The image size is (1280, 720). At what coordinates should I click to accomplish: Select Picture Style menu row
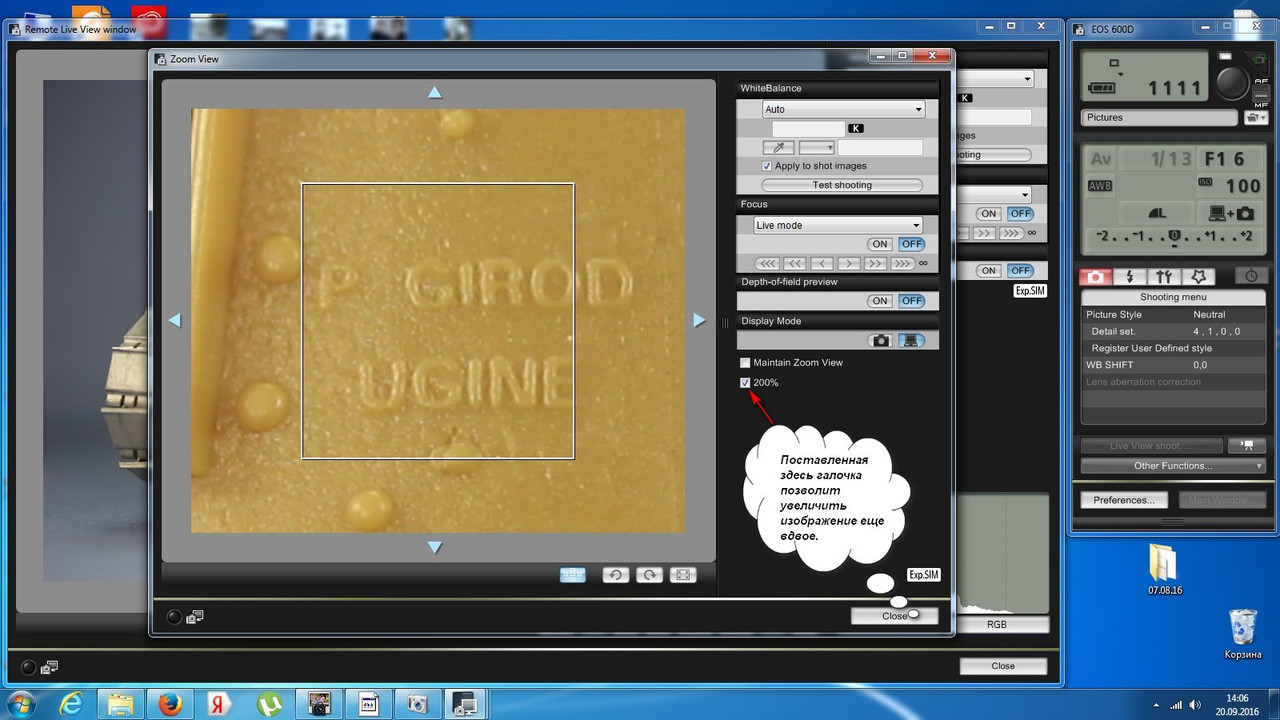1173,314
